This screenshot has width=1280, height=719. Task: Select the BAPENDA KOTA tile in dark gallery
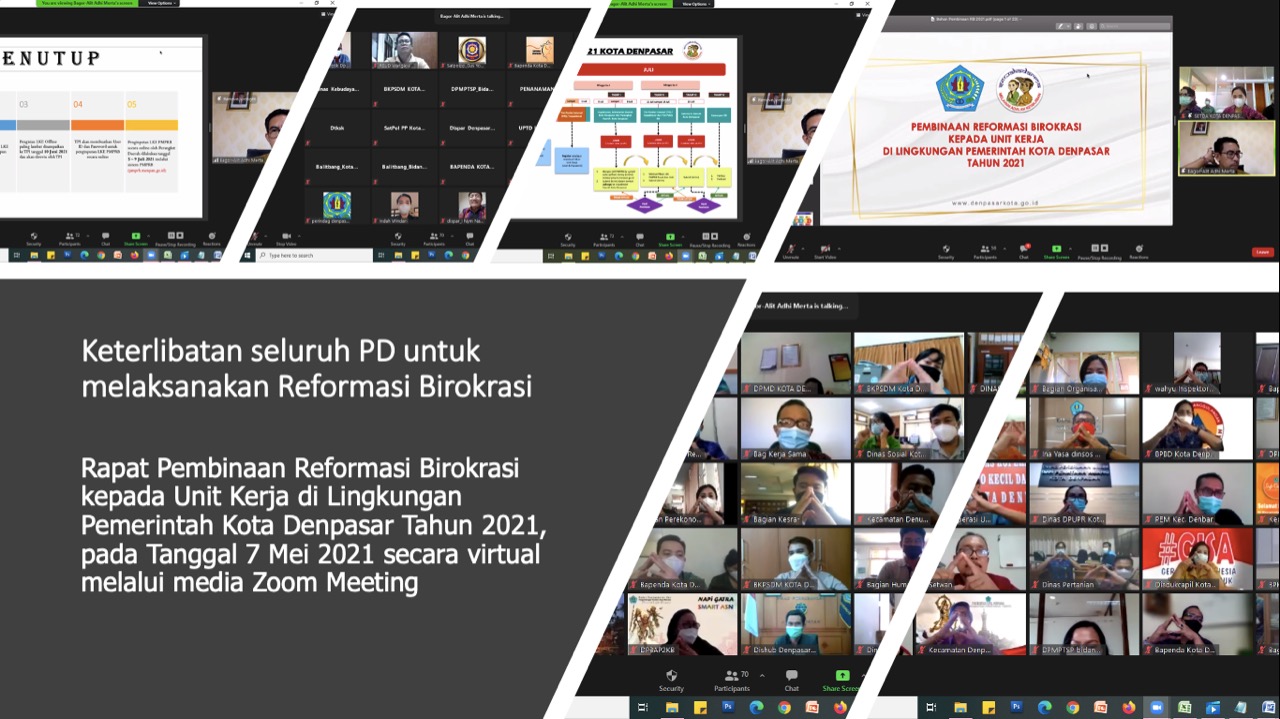coord(472,167)
